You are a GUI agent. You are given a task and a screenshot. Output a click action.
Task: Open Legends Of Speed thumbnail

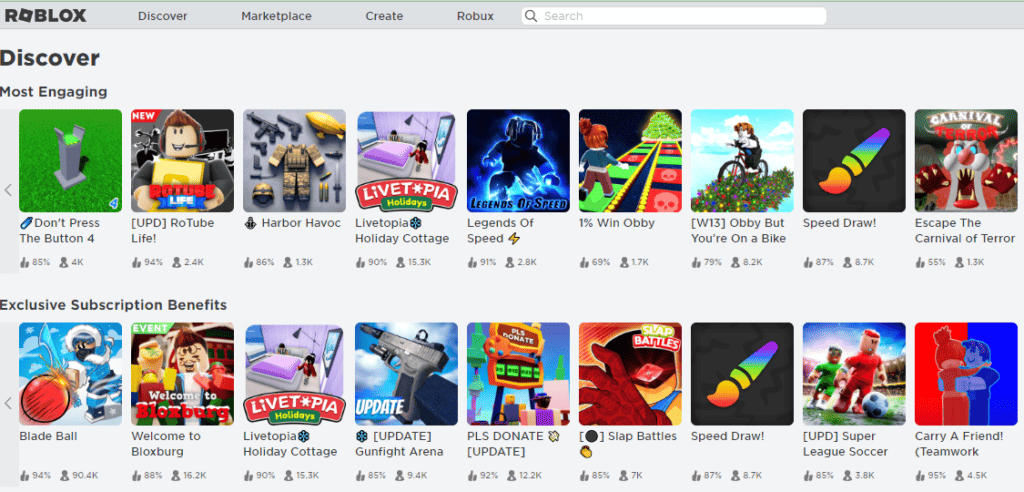(519, 161)
